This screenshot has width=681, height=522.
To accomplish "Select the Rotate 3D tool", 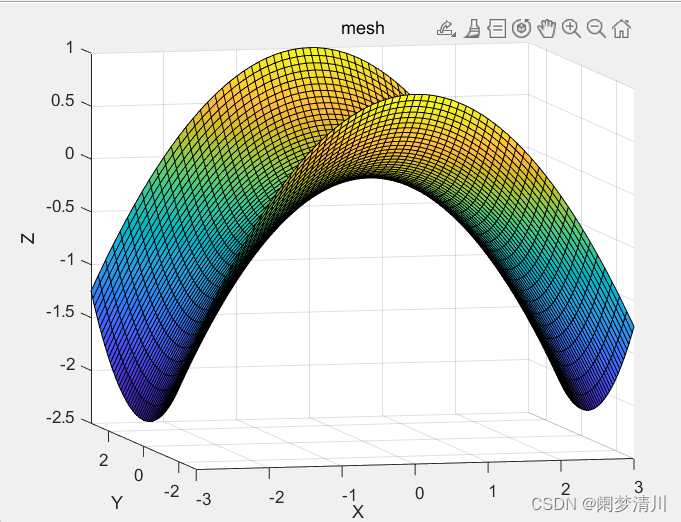I will point(522,29).
